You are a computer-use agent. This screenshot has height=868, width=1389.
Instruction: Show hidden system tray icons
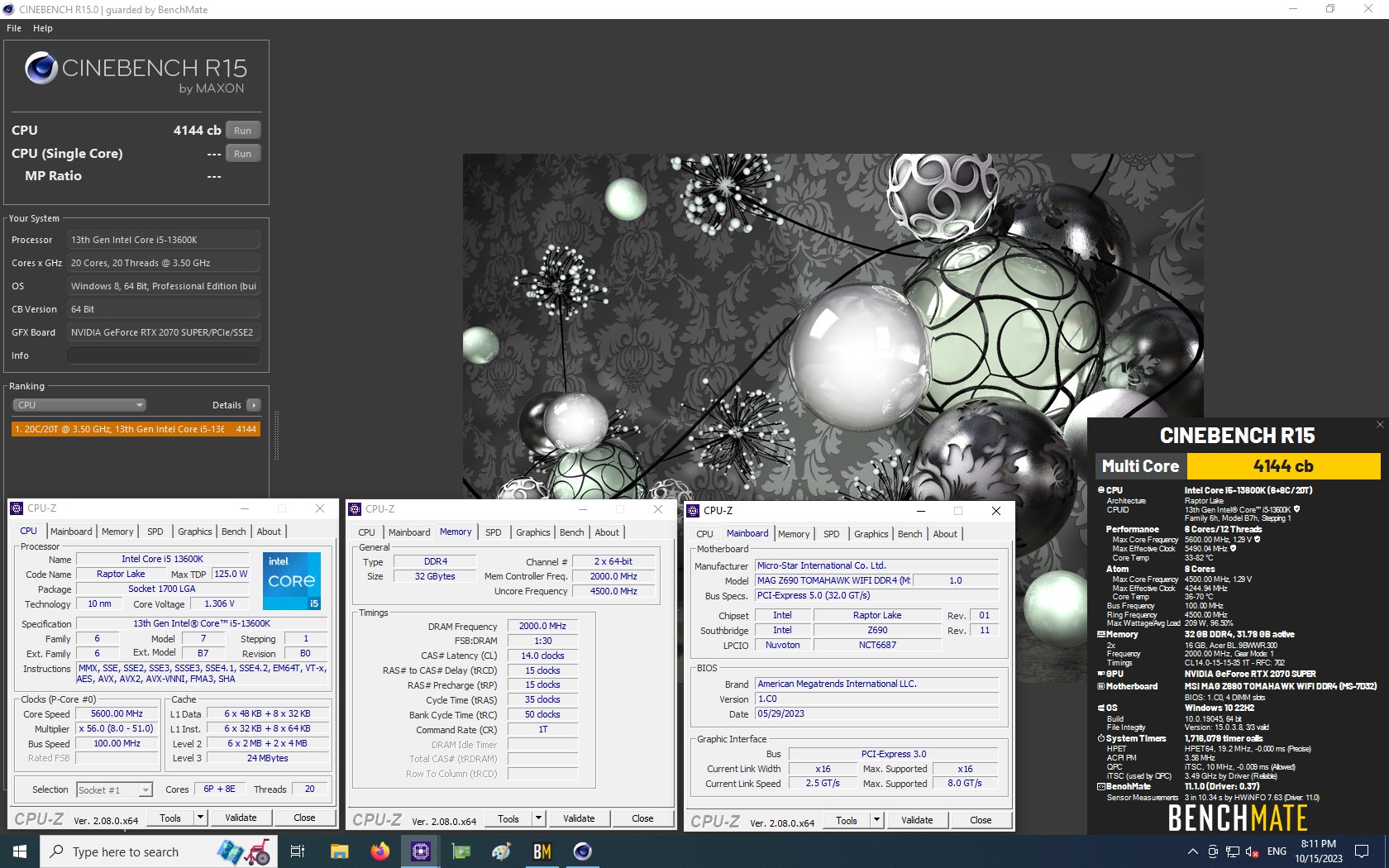tap(1192, 851)
